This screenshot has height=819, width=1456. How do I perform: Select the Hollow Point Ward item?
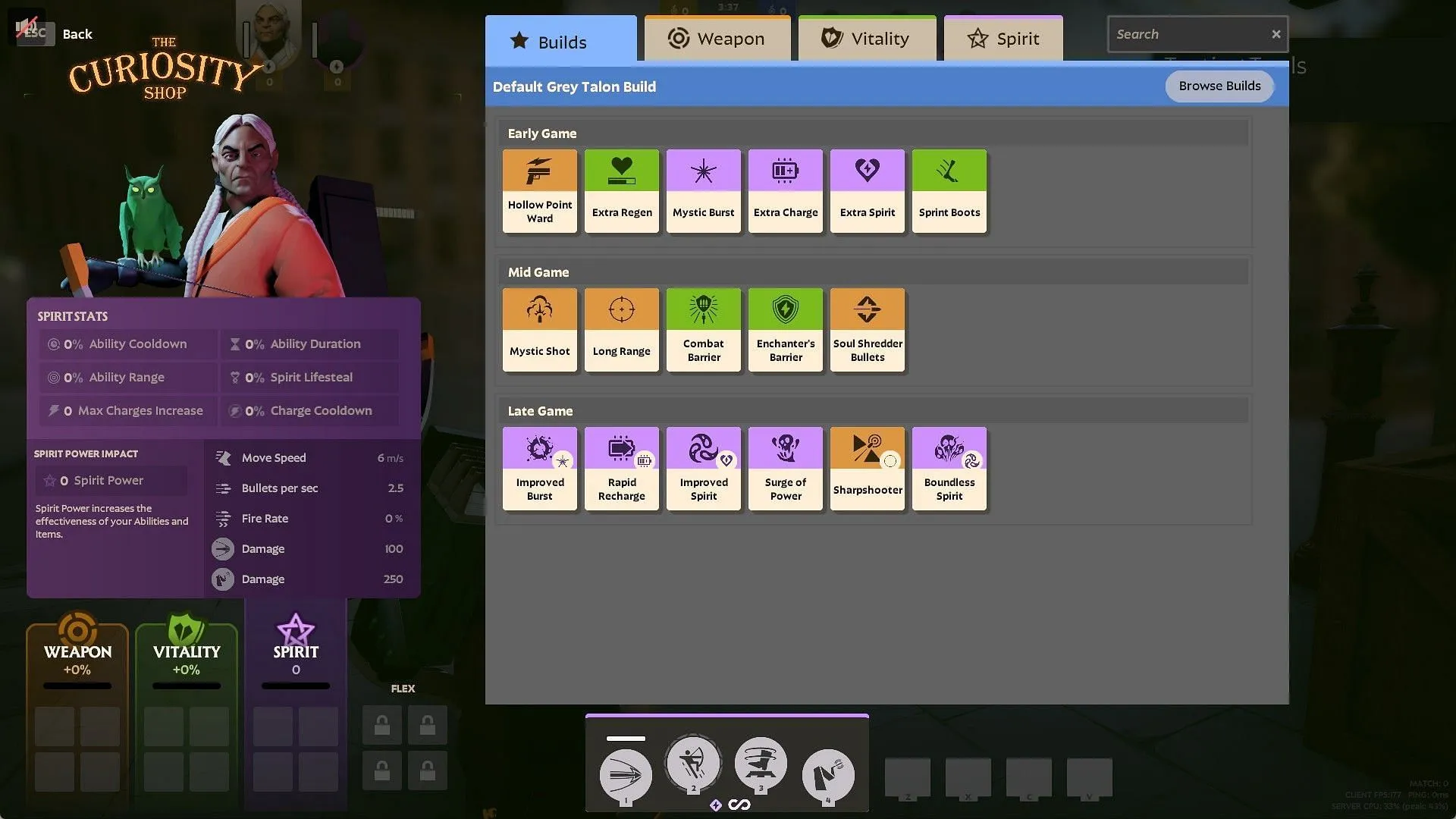(539, 189)
